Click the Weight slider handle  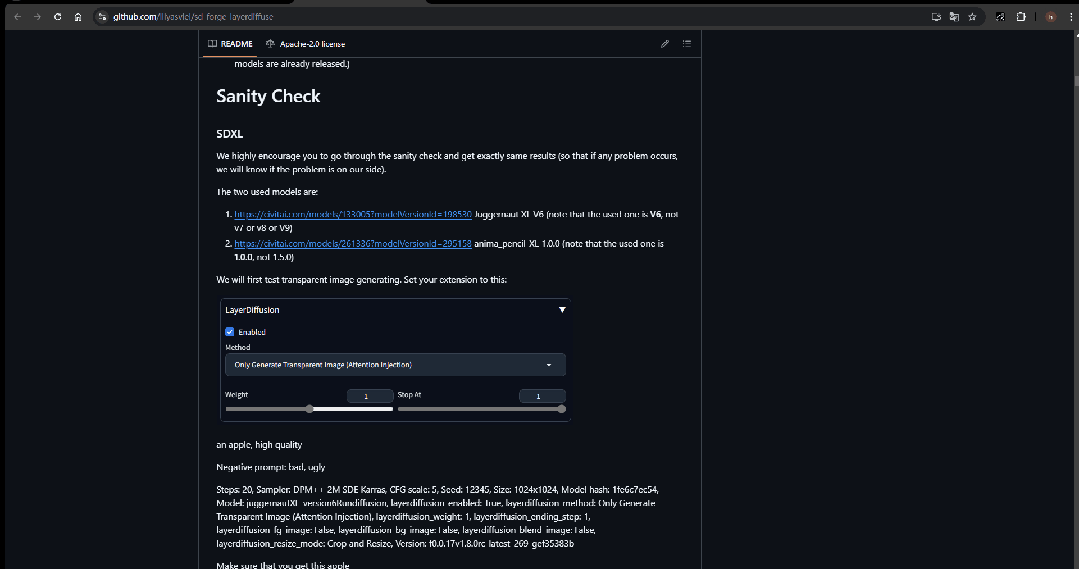point(310,409)
